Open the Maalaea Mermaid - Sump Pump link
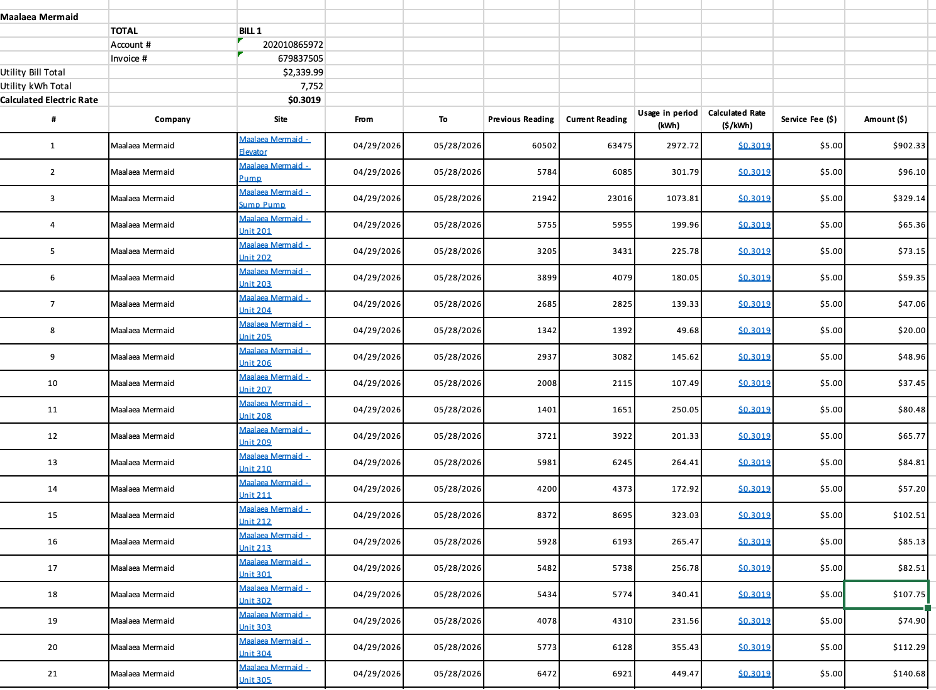936x690 pixels. point(275,198)
